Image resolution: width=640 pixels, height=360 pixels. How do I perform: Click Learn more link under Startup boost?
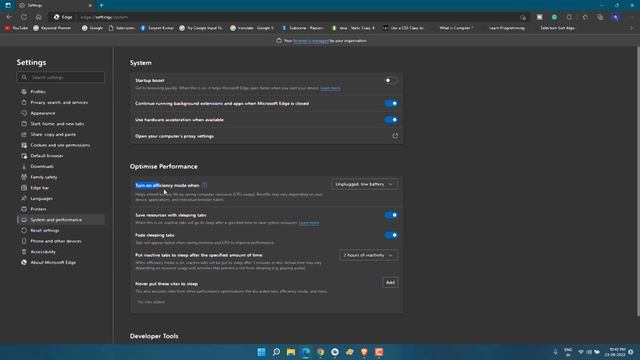tap(330, 88)
